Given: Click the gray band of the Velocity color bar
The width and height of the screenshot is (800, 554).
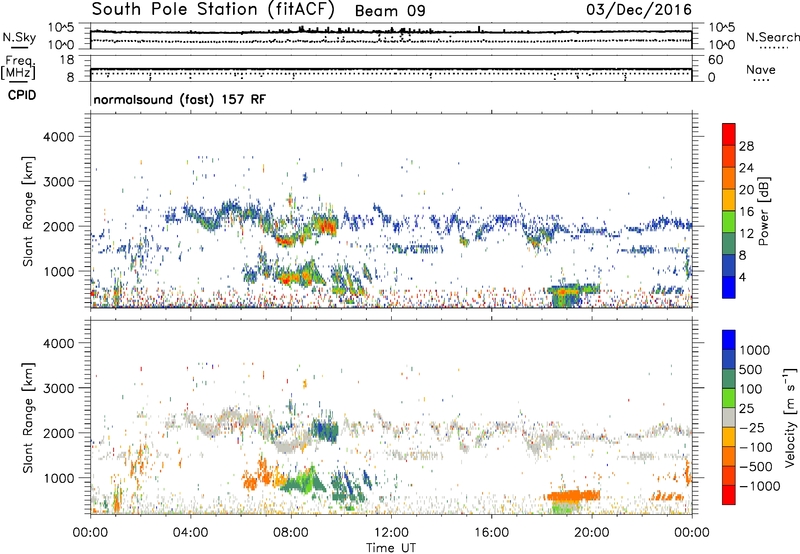Looking at the screenshot, I should 729,418.
